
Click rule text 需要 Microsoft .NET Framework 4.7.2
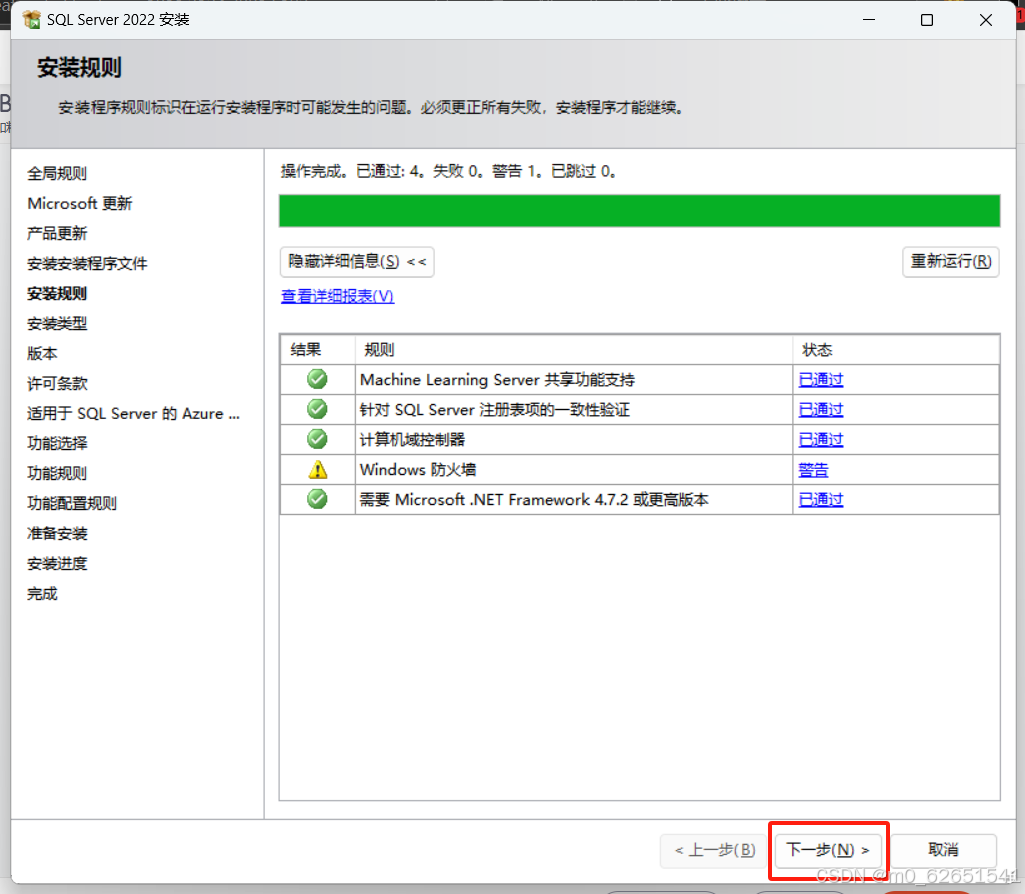click(x=534, y=500)
